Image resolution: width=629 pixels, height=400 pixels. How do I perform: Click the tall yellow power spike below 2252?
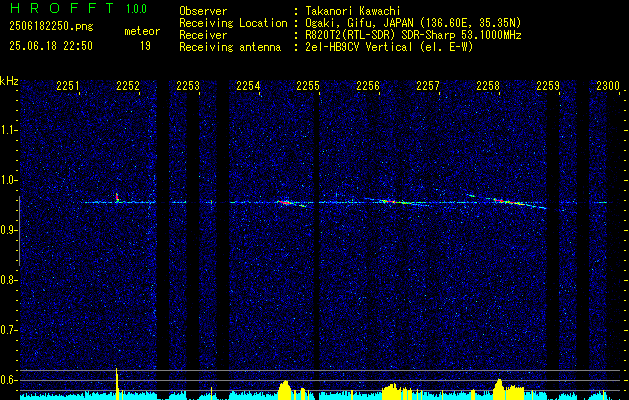117,384
